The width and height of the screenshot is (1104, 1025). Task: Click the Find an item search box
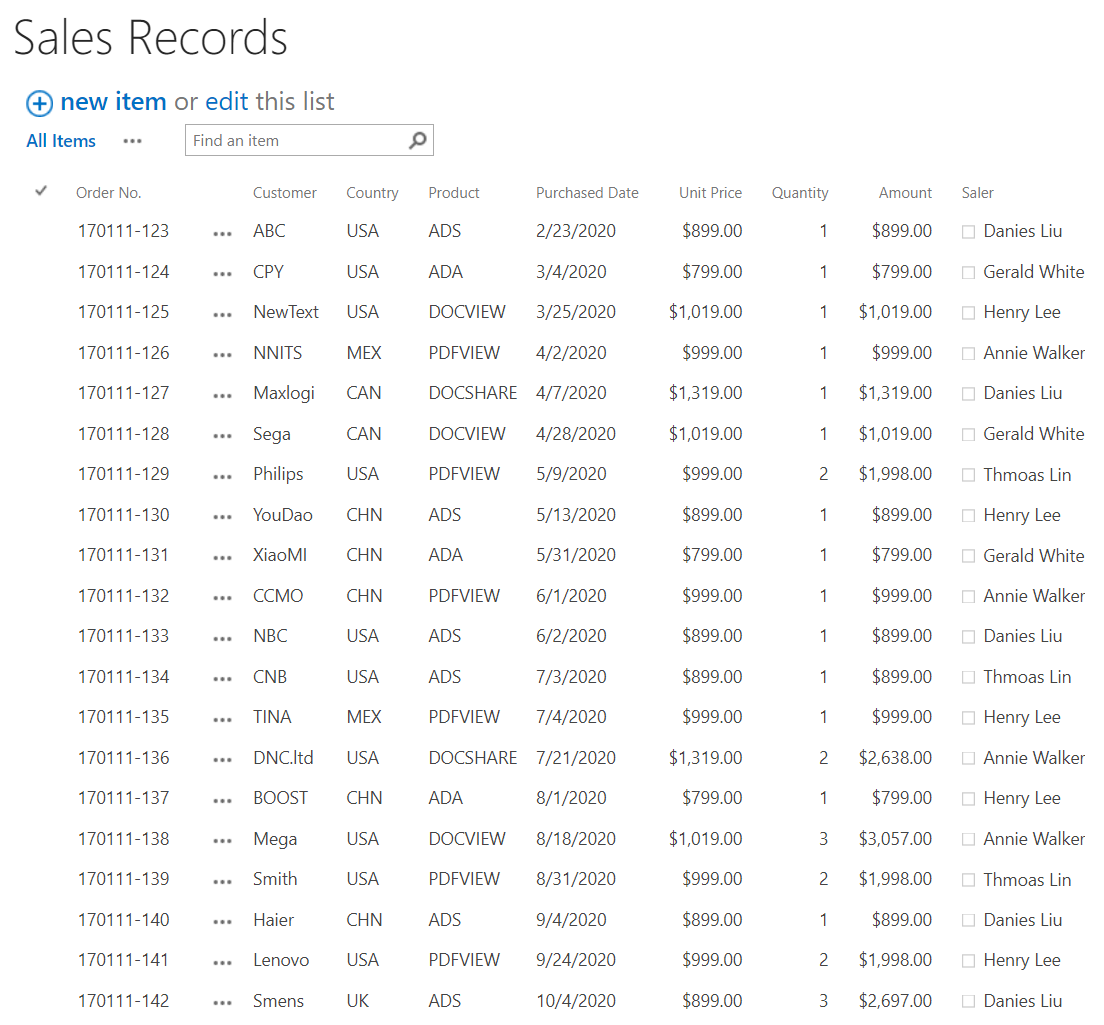[x=296, y=141]
